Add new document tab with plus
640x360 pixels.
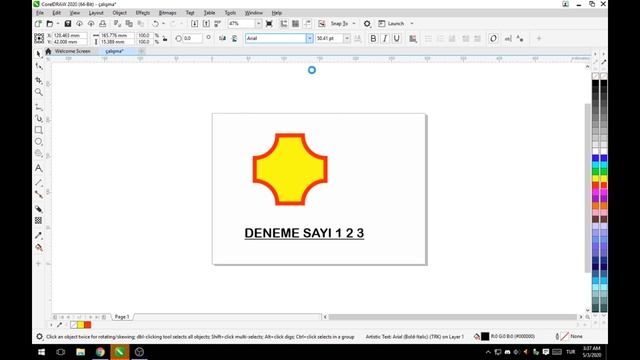pyautogui.click(x=141, y=51)
